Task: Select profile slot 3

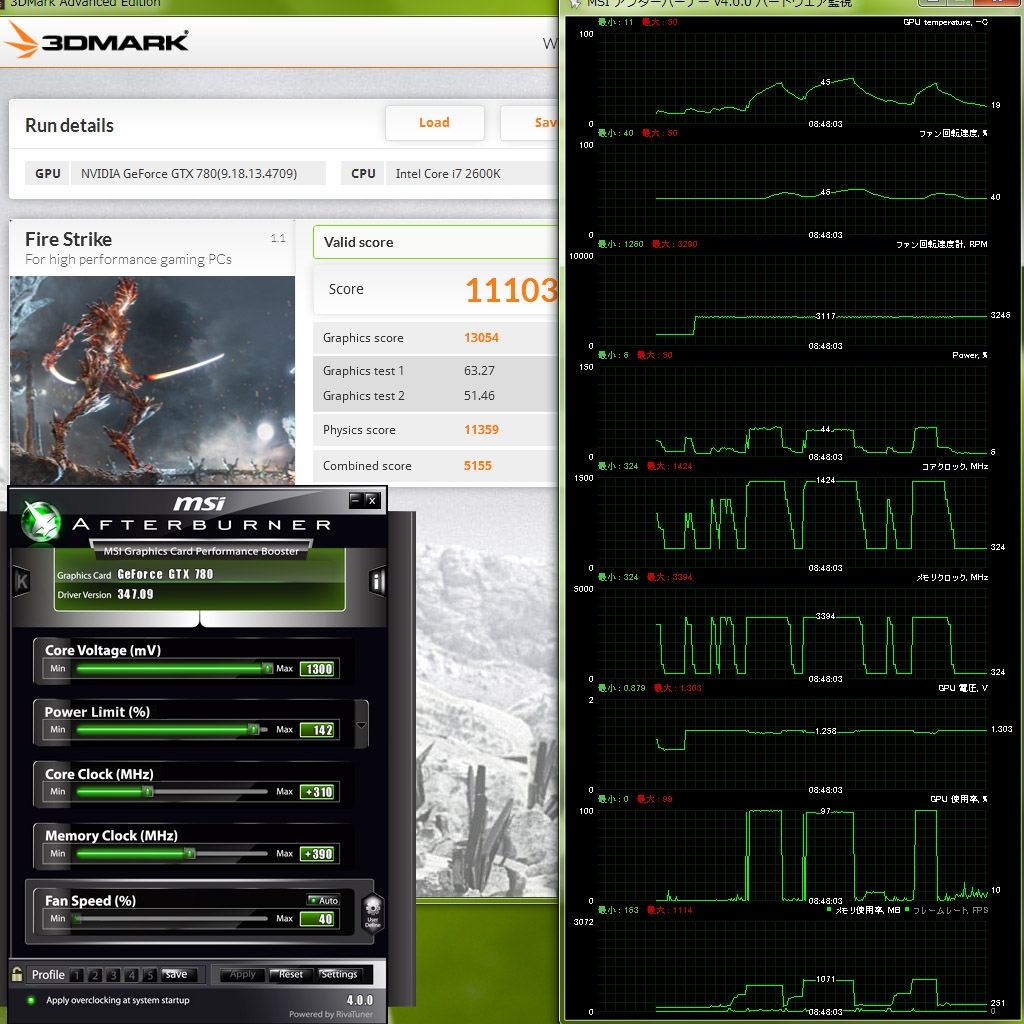Action: click(113, 974)
